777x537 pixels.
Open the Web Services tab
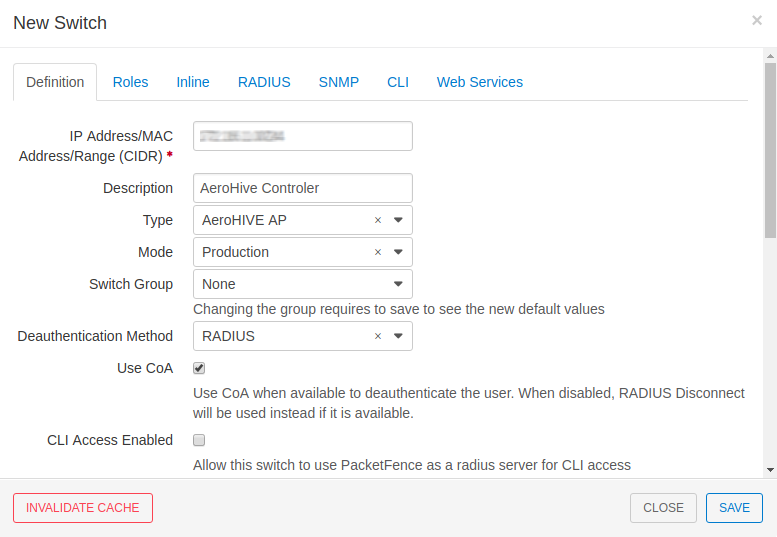[480, 82]
